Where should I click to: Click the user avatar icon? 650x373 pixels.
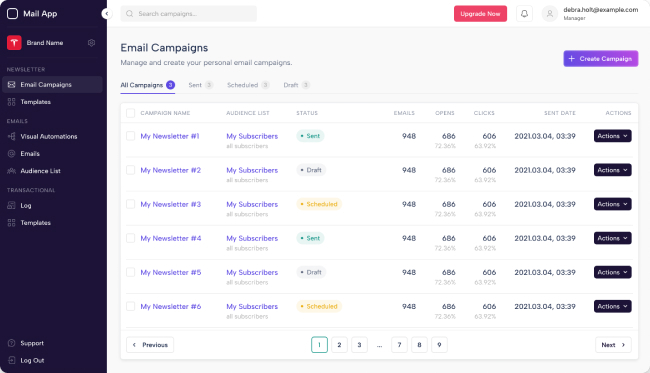(550, 14)
